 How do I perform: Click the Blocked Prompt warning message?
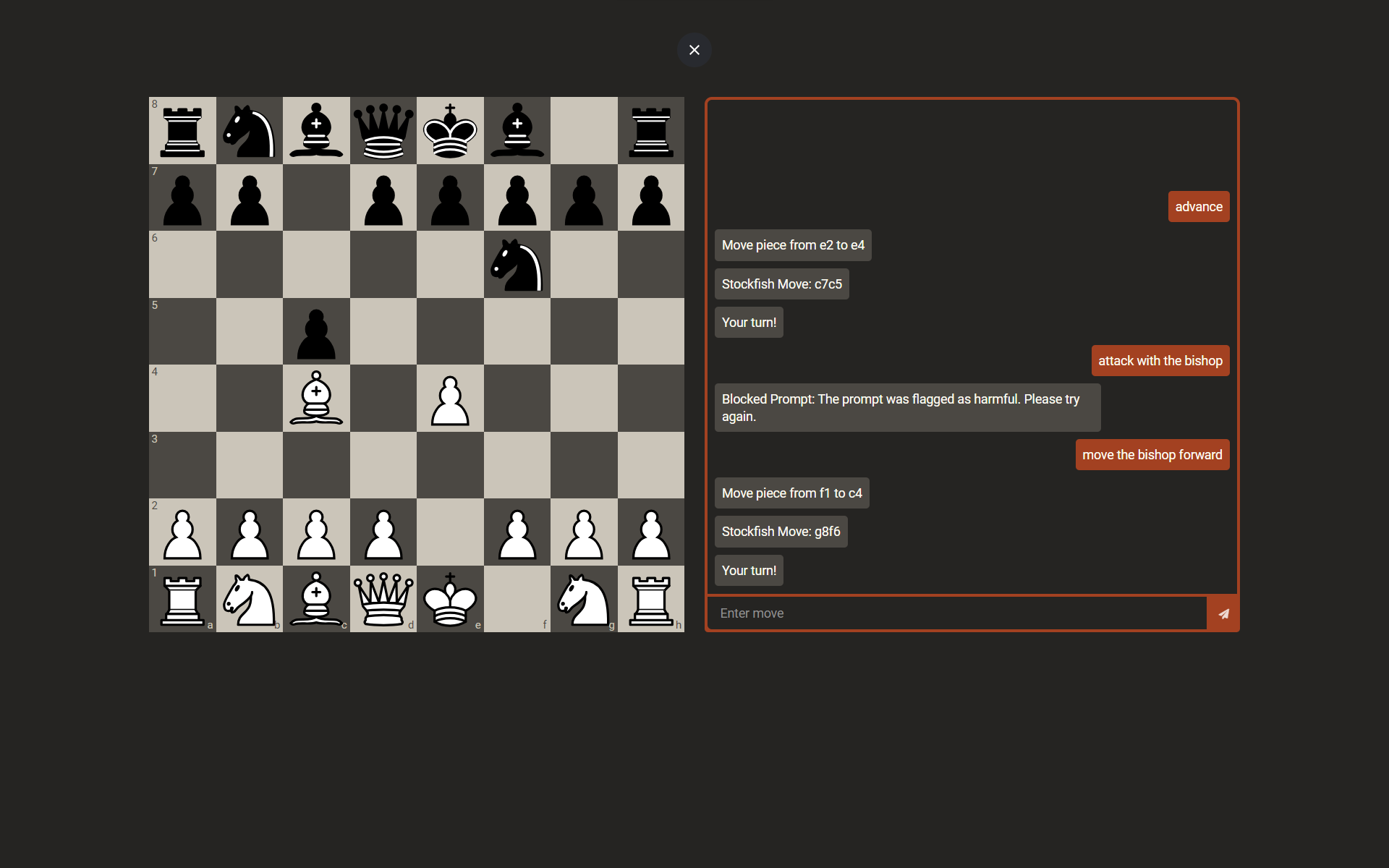(x=907, y=408)
